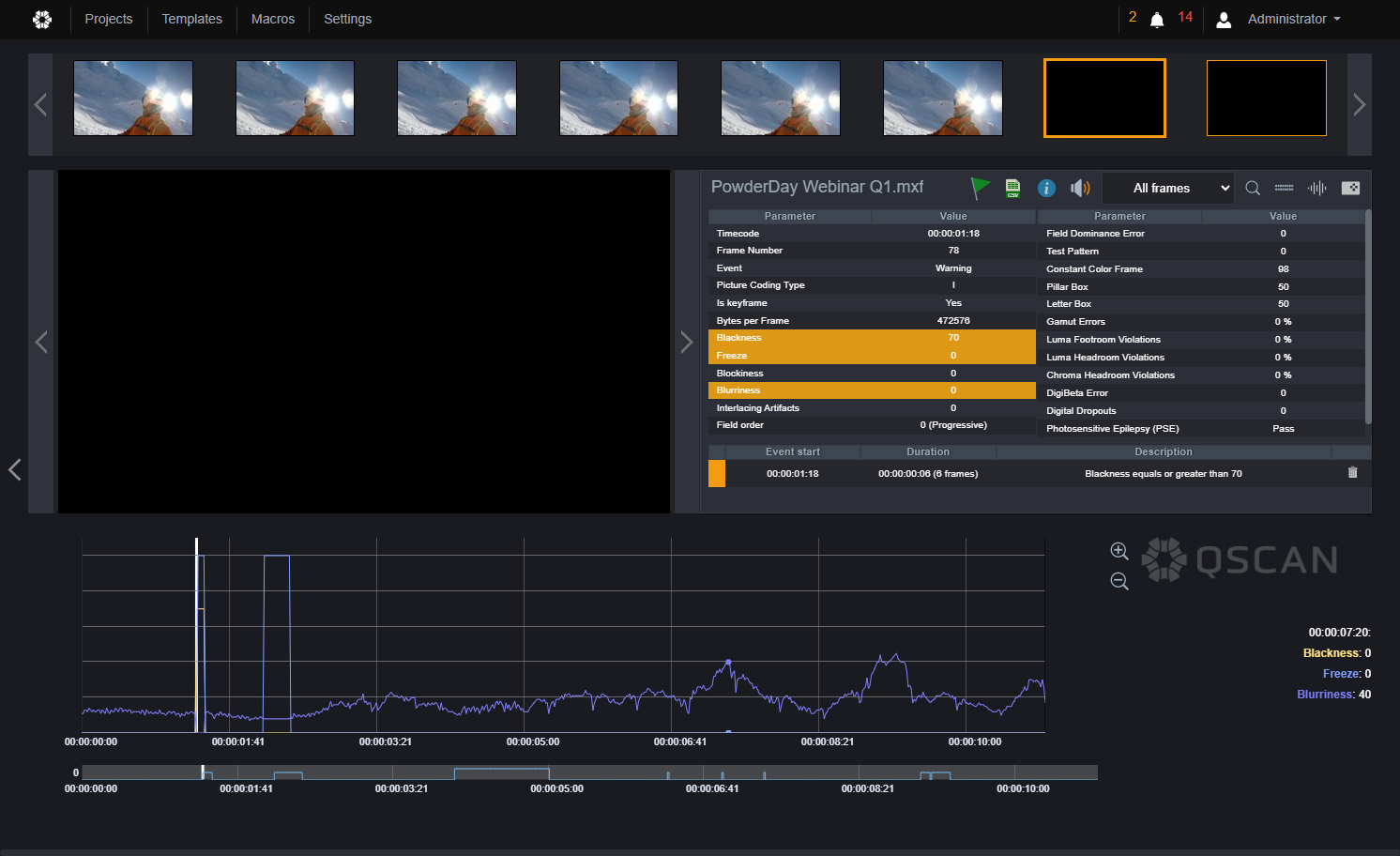Click the QScan logo icon in the navbar
1400x856 pixels.
pos(42,19)
